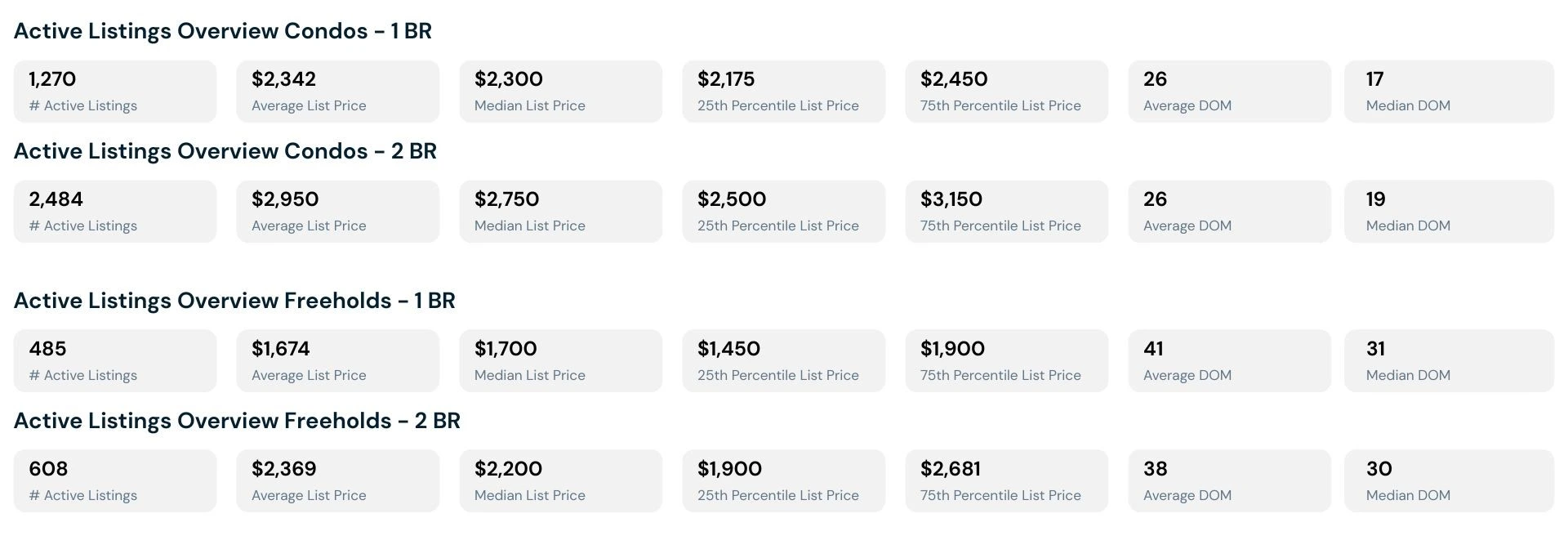Click the $1,674 average list price card
Image resolution: width=1568 pixels, height=536 pixels.
coord(337,361)
